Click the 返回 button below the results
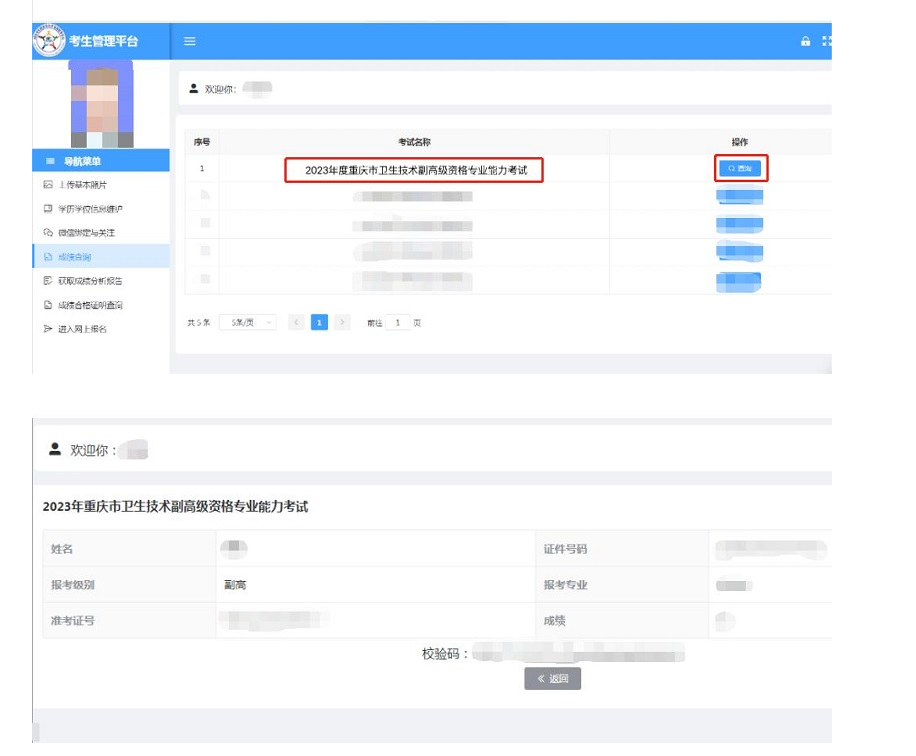The width and height of the screenshot is (916, 756). coord(552,679)
